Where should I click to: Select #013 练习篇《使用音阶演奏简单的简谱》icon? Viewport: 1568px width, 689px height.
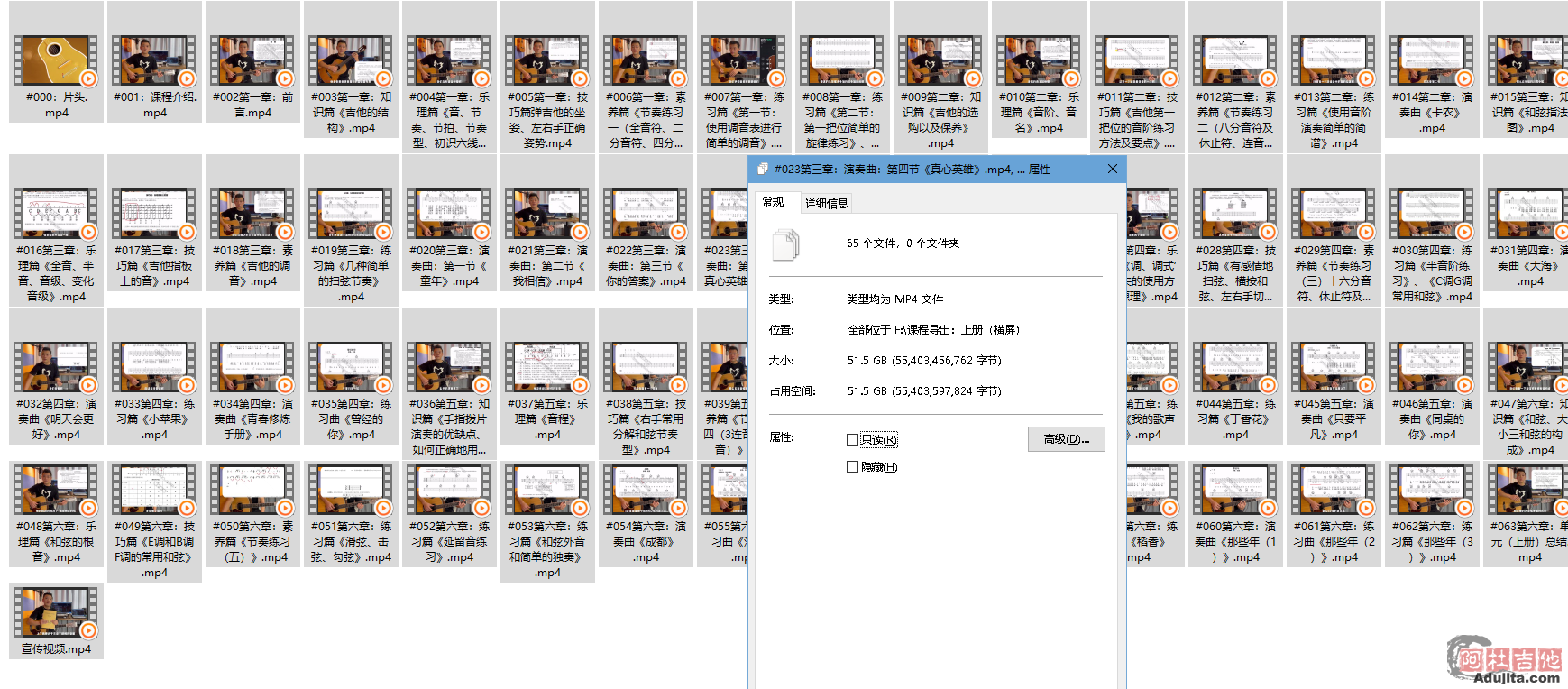pyautogui.click(x=1334, y=60)
